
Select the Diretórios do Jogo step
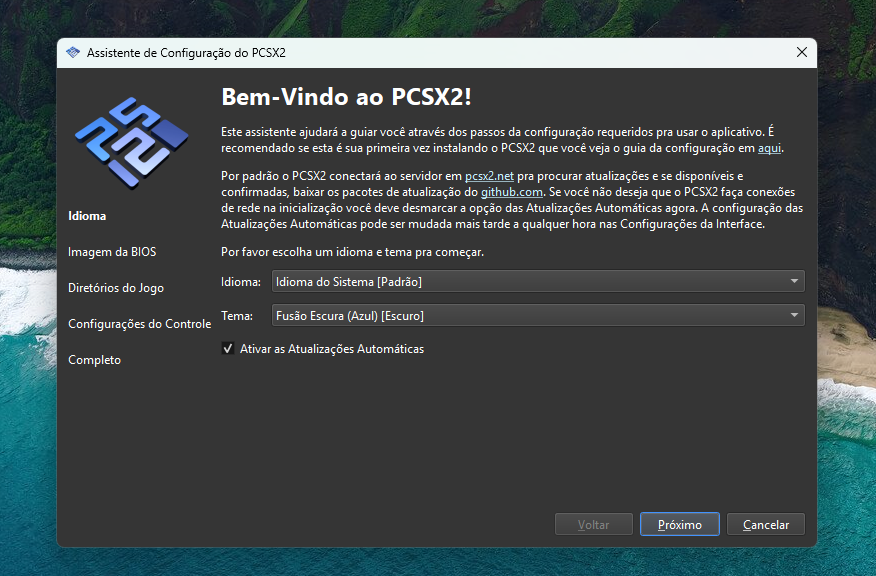116,288
